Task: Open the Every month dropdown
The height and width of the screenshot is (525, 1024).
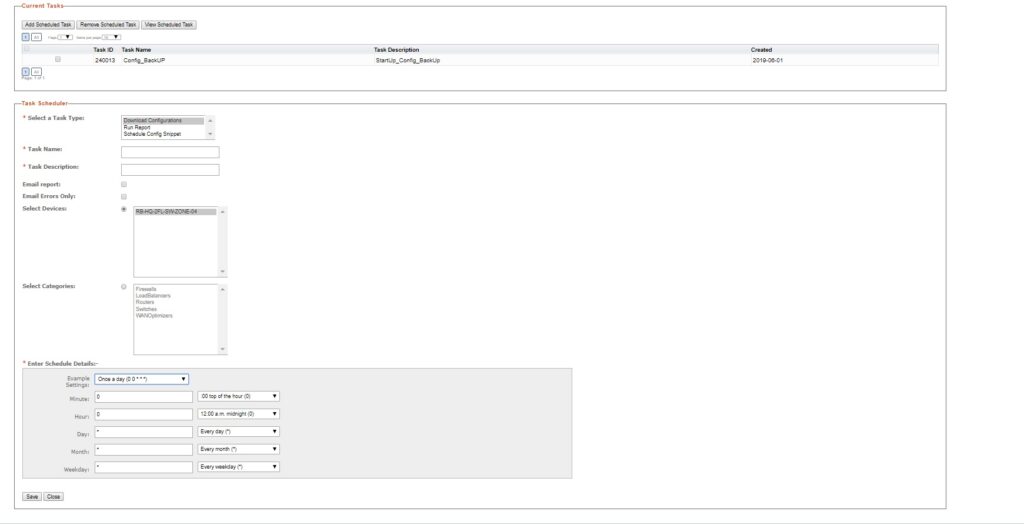Action: point(238,449)
